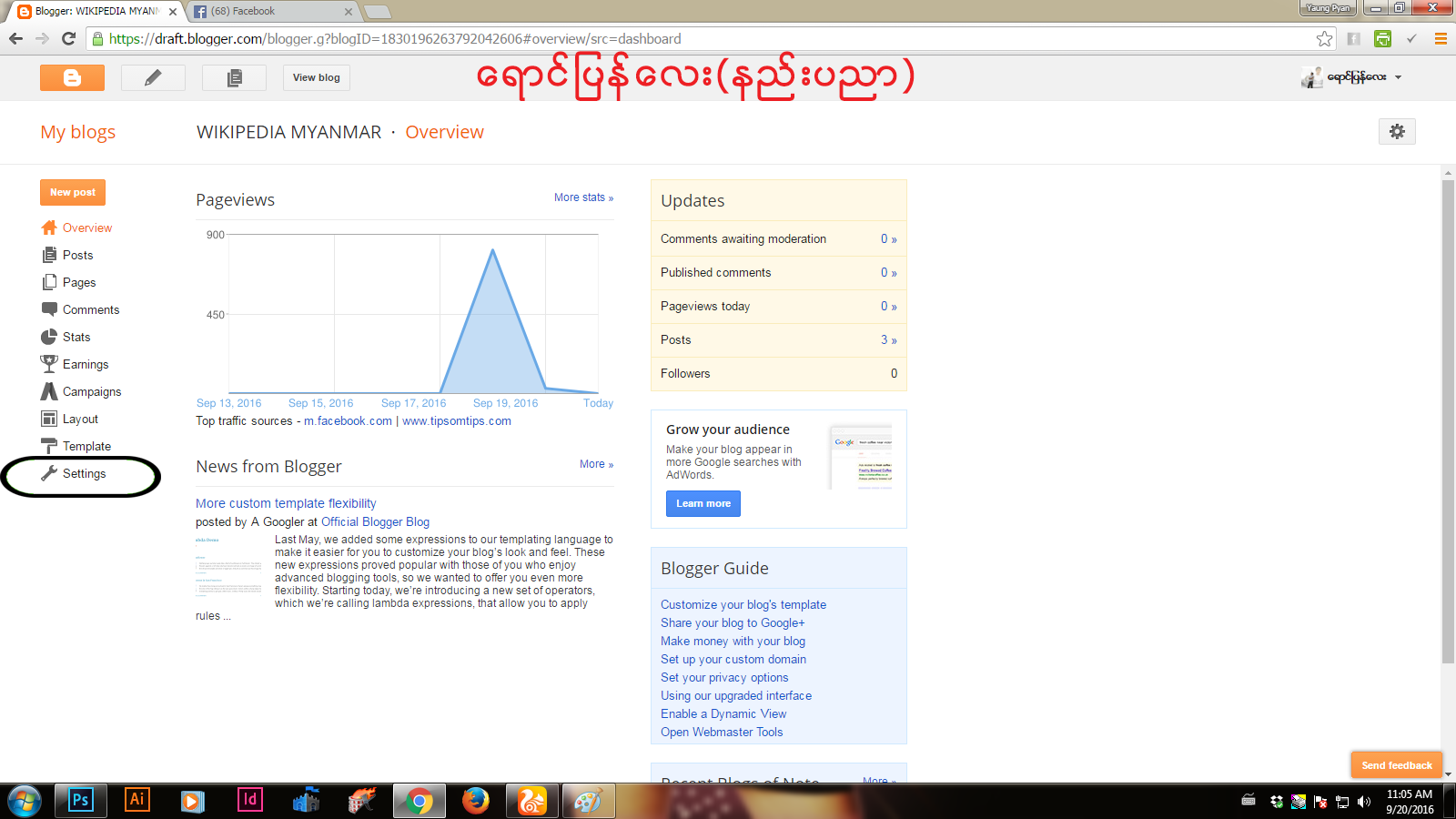Open the Paint taskbar icon

(x=588, y=801)
